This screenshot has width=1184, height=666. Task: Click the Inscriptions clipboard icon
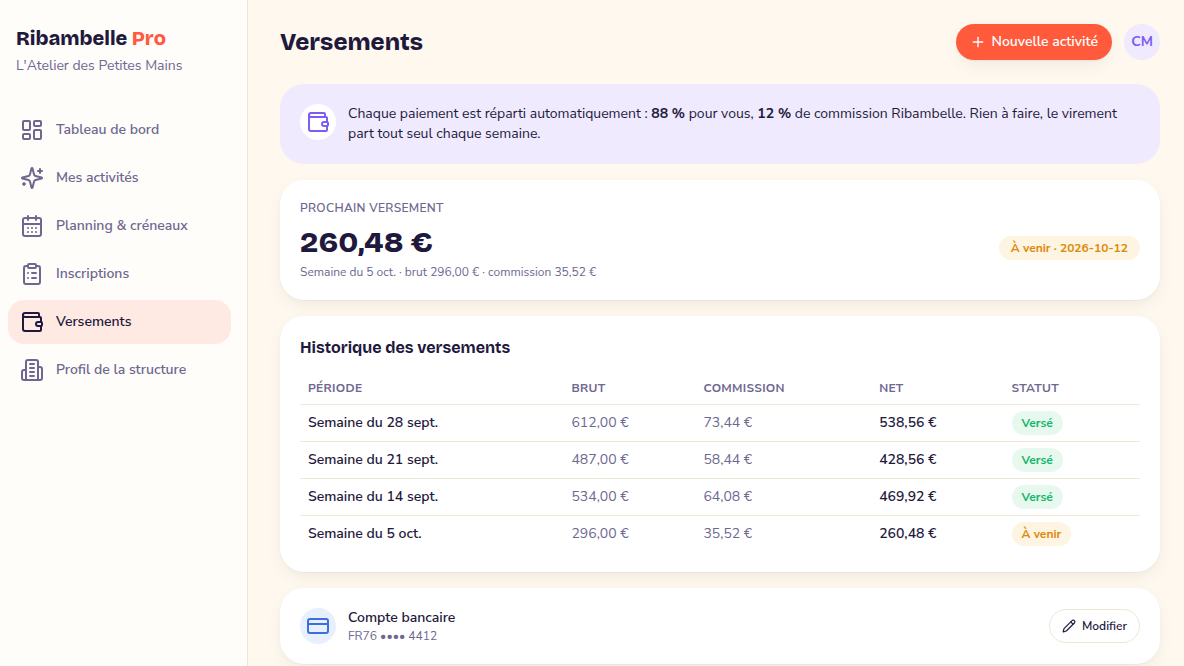pos(32,273)
